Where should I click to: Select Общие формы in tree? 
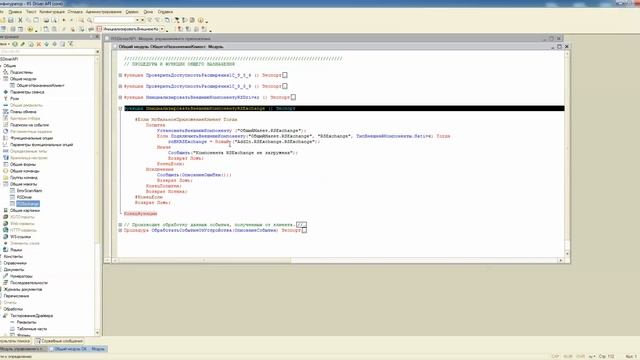coord(23,164)
